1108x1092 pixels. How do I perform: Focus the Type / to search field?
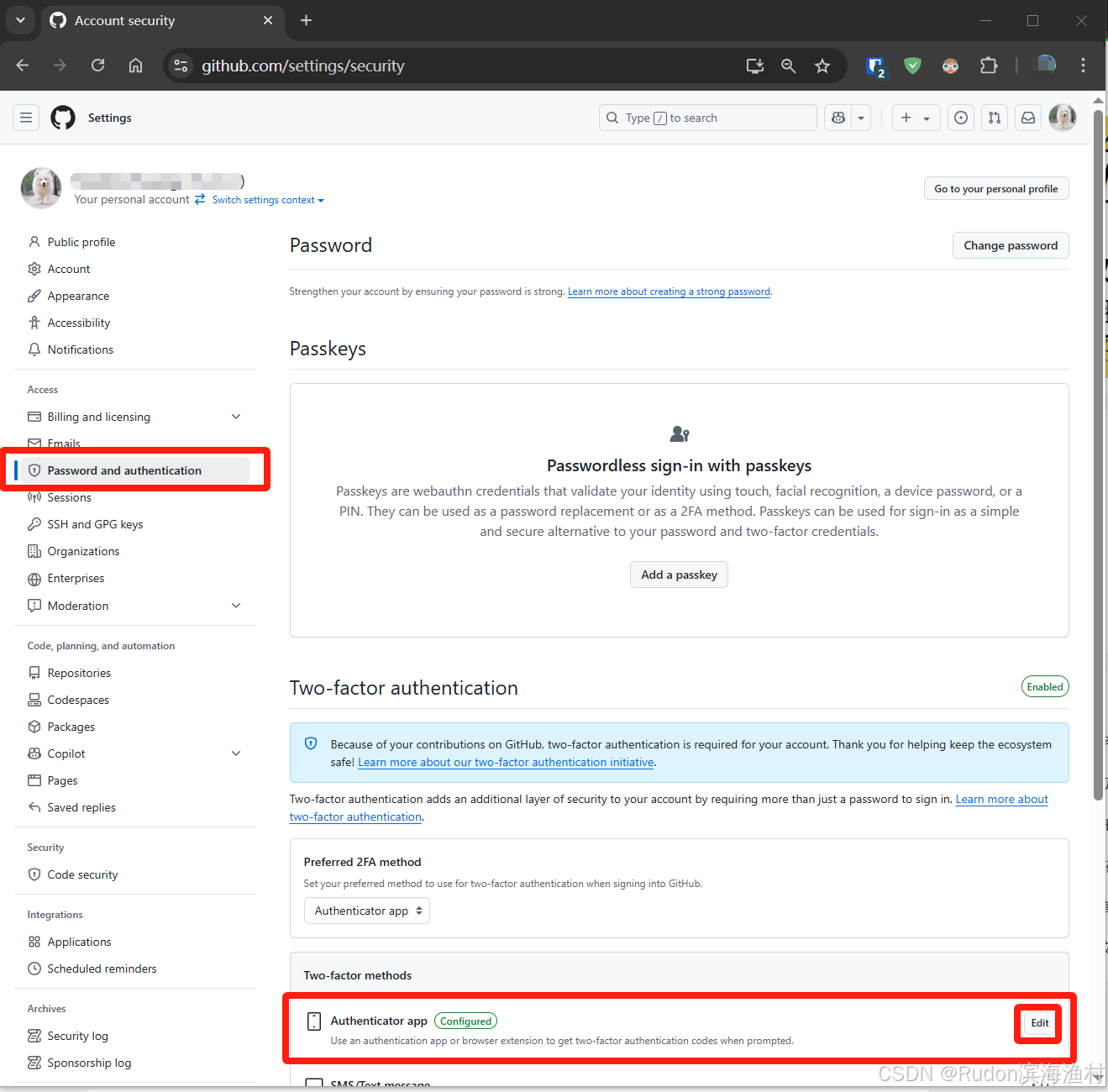point(708,118)
